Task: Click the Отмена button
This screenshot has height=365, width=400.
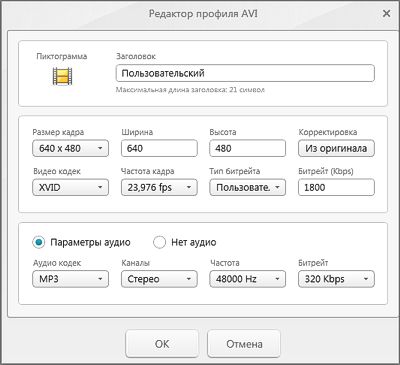Action: (x=244, y=344)
